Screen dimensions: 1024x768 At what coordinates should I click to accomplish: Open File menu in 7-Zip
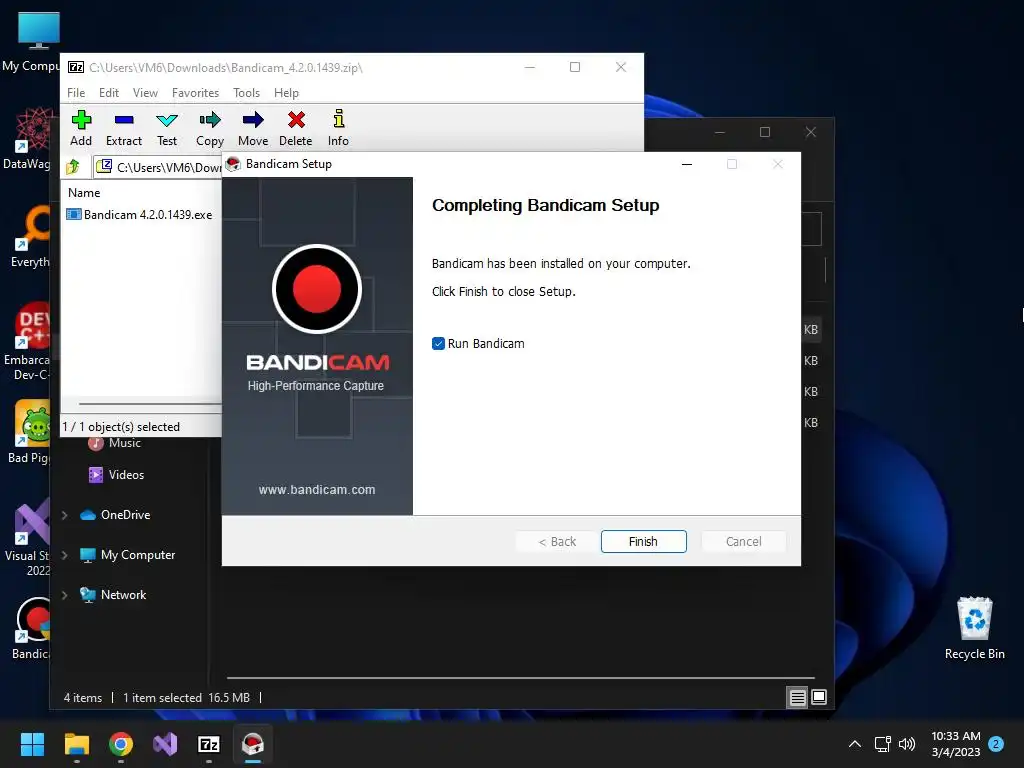click(76, 93)
